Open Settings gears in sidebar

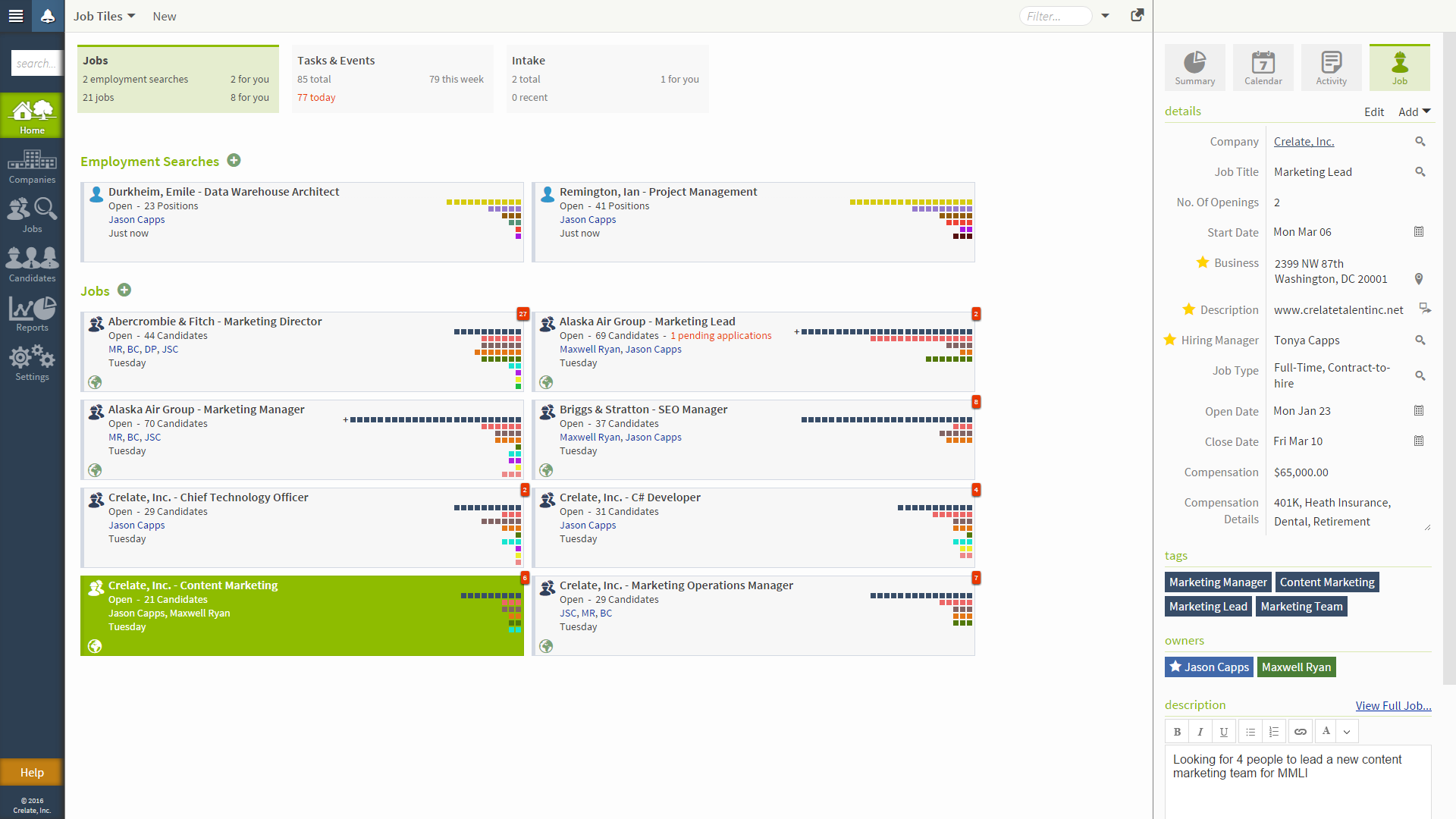pos(32,363)
